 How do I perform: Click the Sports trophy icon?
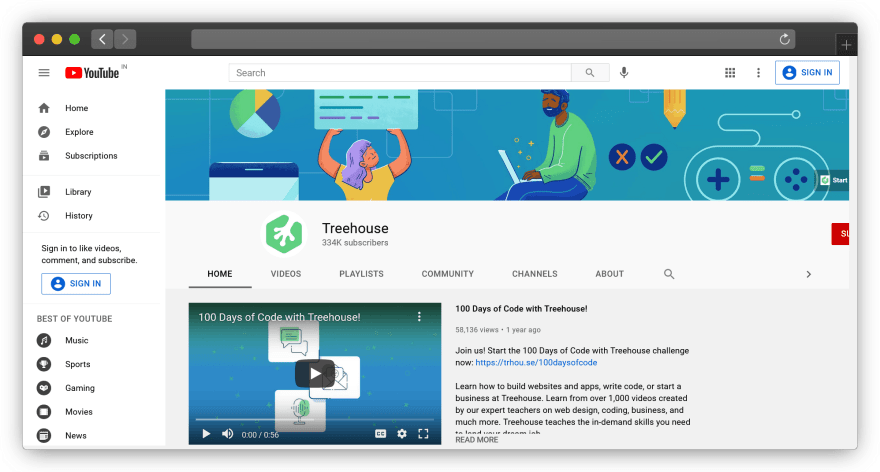click(x=44, y=364)
